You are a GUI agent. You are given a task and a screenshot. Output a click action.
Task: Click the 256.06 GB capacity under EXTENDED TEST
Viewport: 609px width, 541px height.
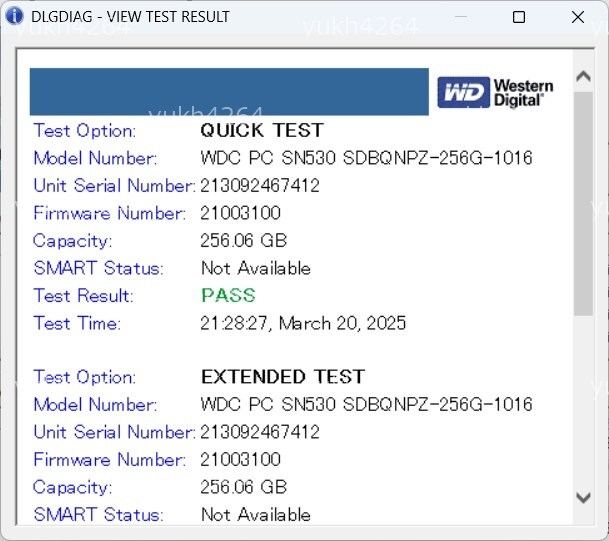click(244, 487)
